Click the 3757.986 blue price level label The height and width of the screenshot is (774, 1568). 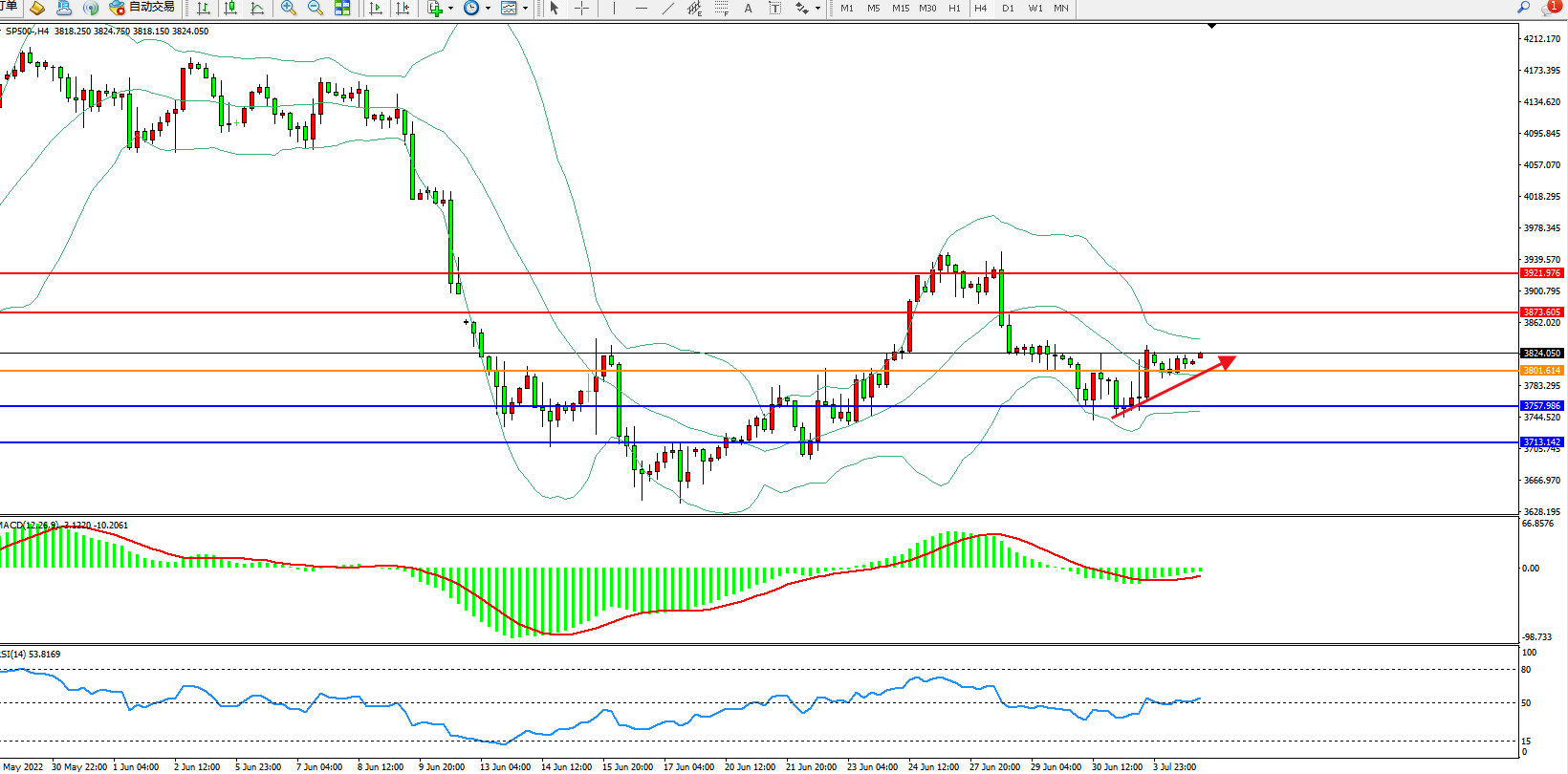pos(1541,406)
